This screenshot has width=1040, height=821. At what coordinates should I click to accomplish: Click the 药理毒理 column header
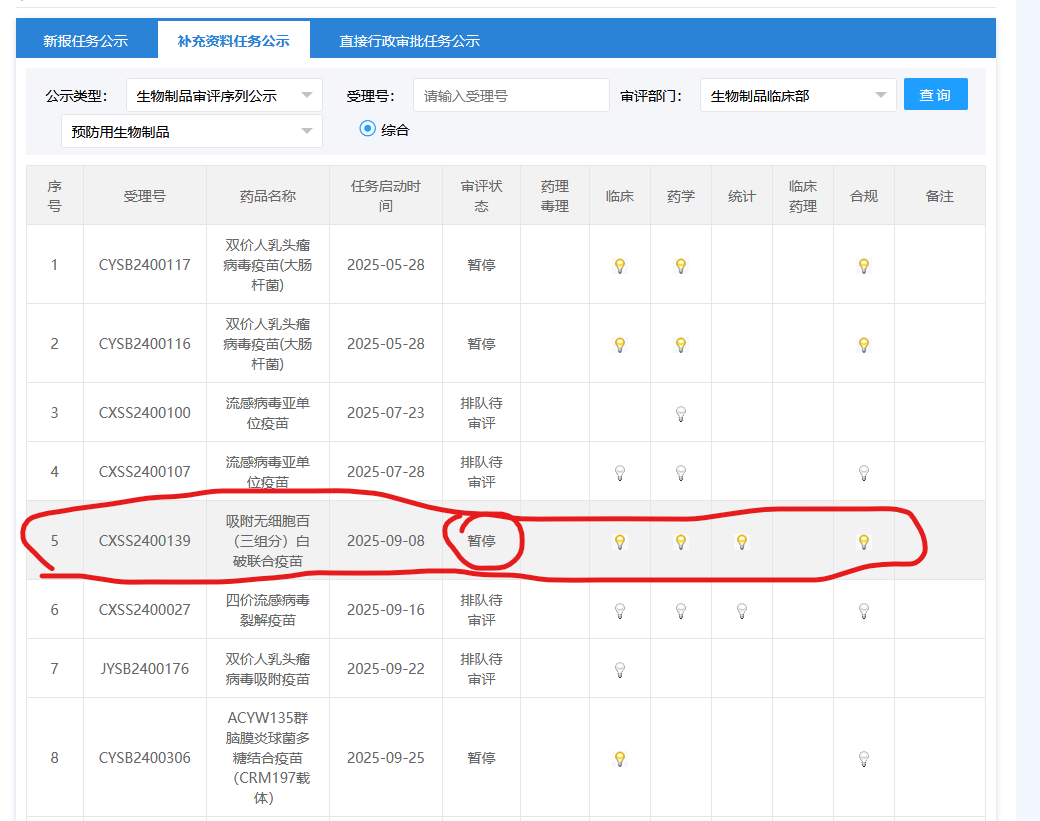click(x=554, y=196)
